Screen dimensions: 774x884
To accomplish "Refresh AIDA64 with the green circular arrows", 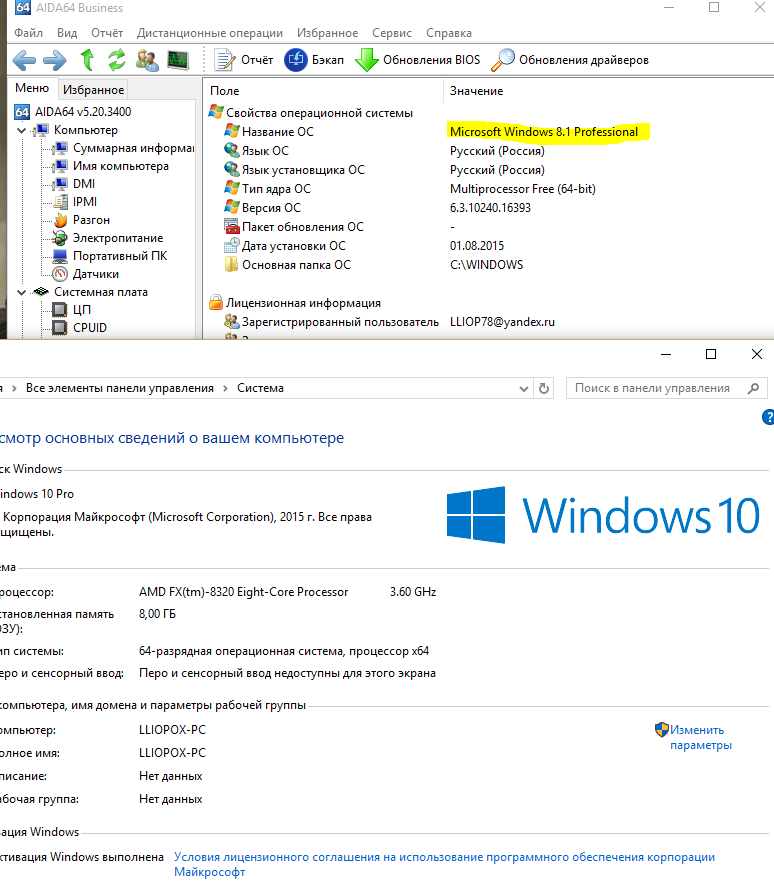I will click(117, 60).
